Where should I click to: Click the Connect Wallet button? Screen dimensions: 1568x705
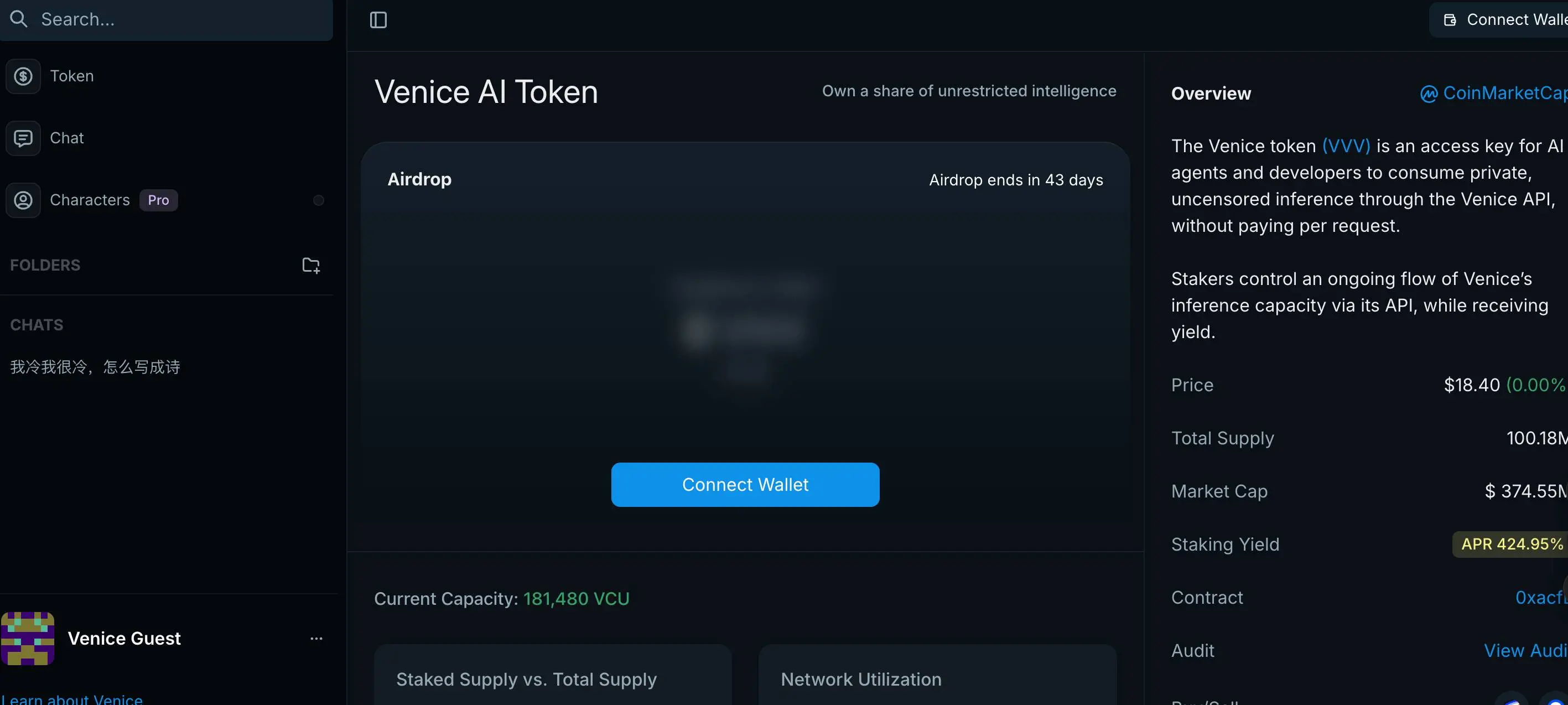(745, 484)
